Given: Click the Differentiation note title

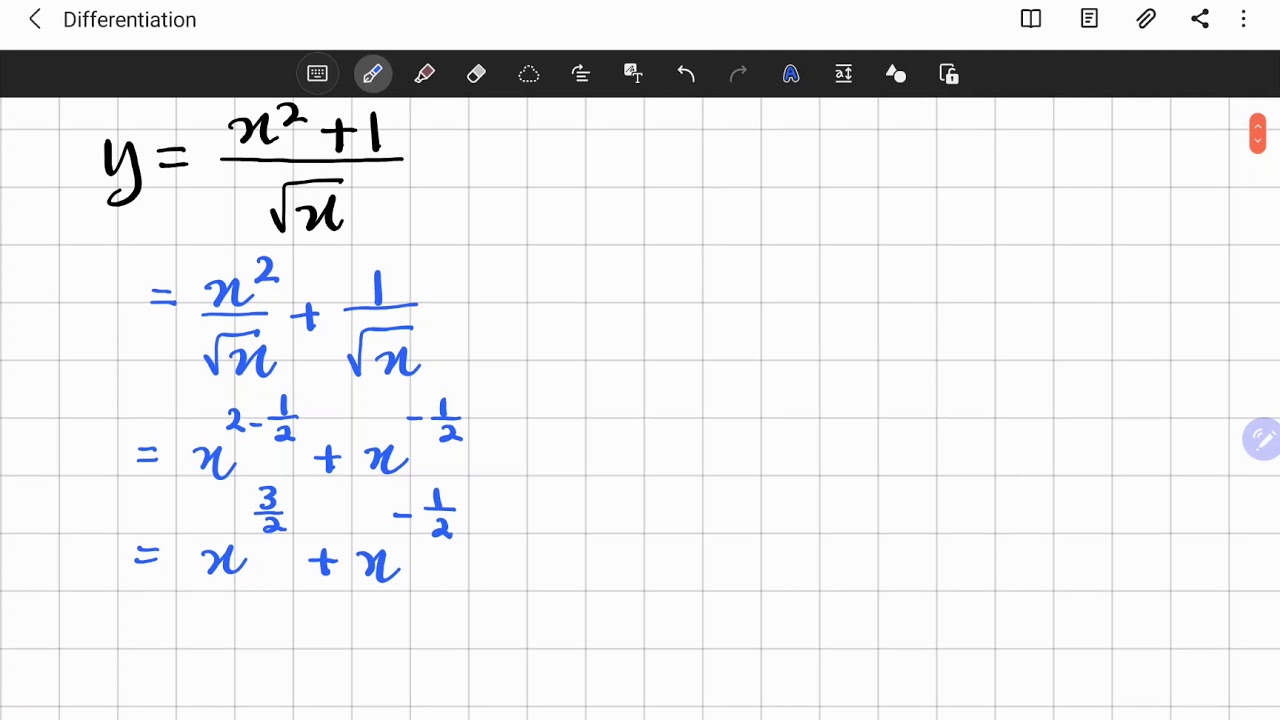Looking at the screenshot, I should 129,19.
